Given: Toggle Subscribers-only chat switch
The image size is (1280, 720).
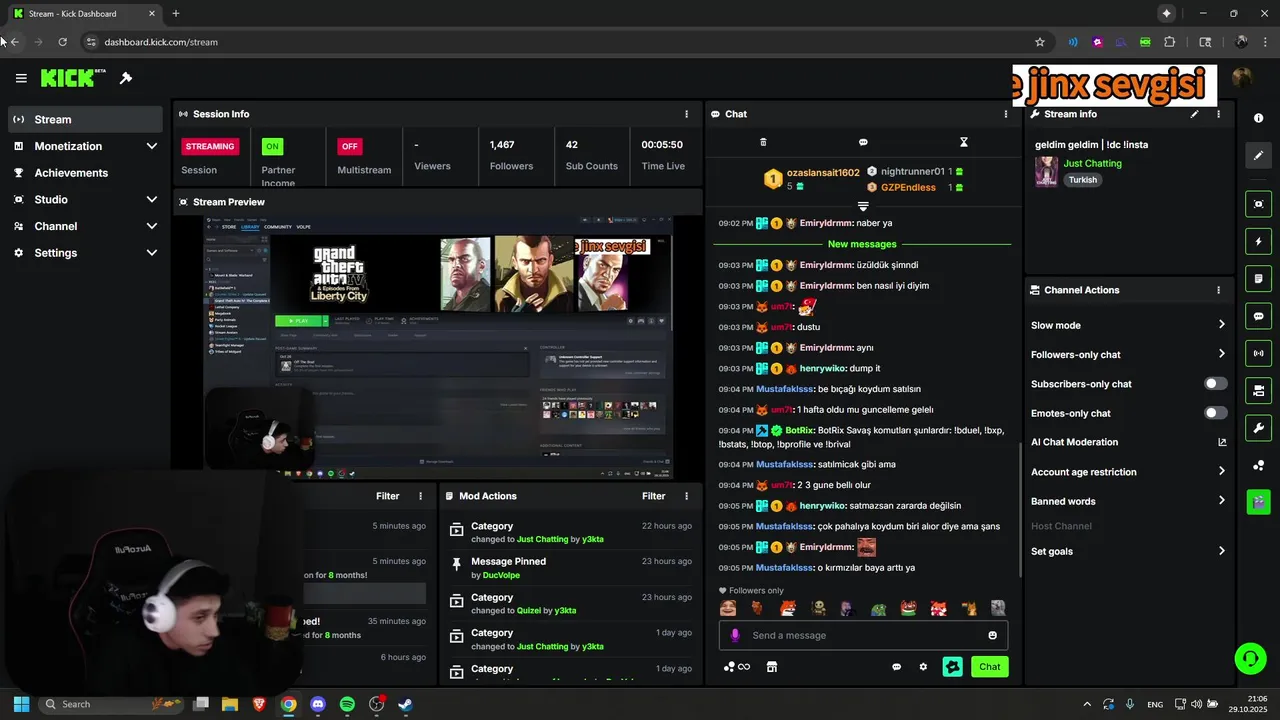Looking at the screenshot, I should pos(1215,384).
